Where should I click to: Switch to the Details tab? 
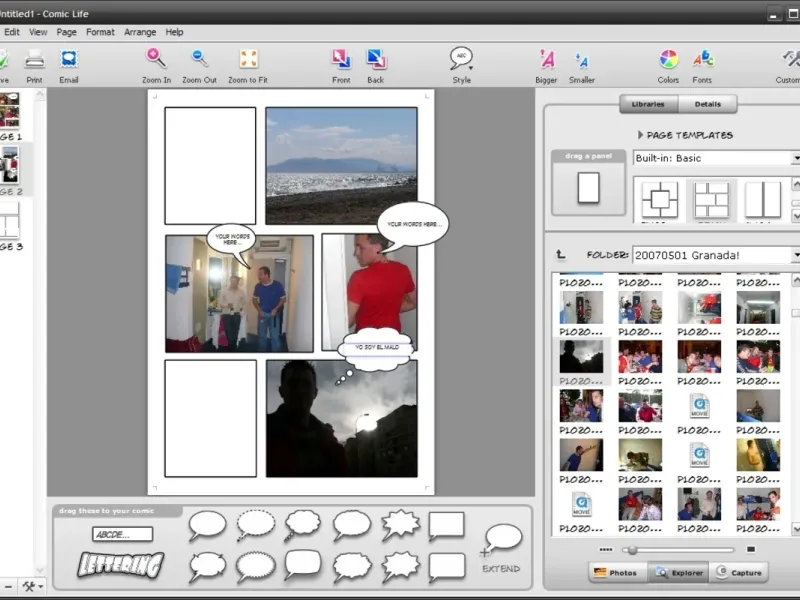coord(708,104)
